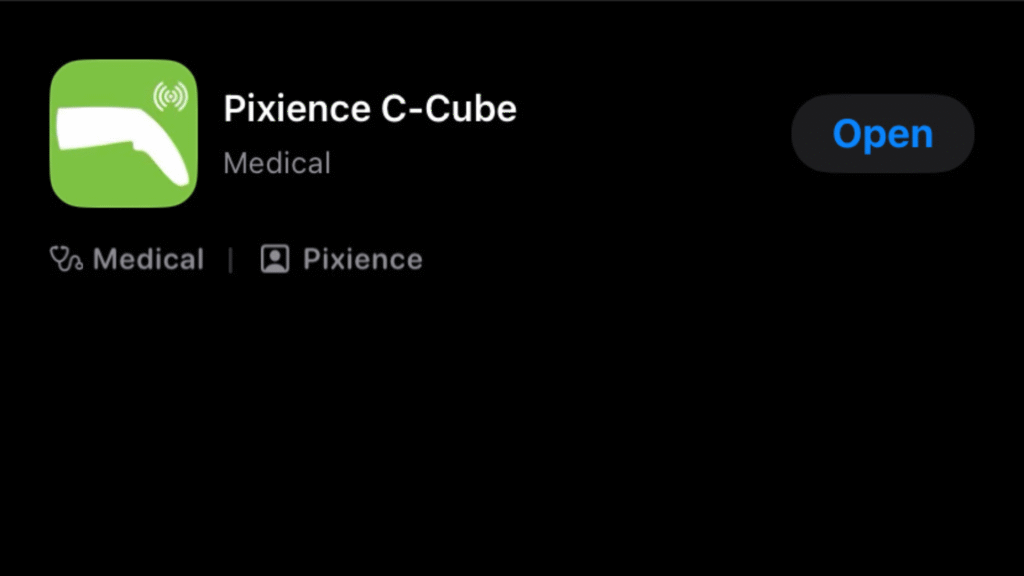This screenshot has width=1024, height=576.
Task: Click the gray Medical subtitle under title
Action: coord(277,163)
